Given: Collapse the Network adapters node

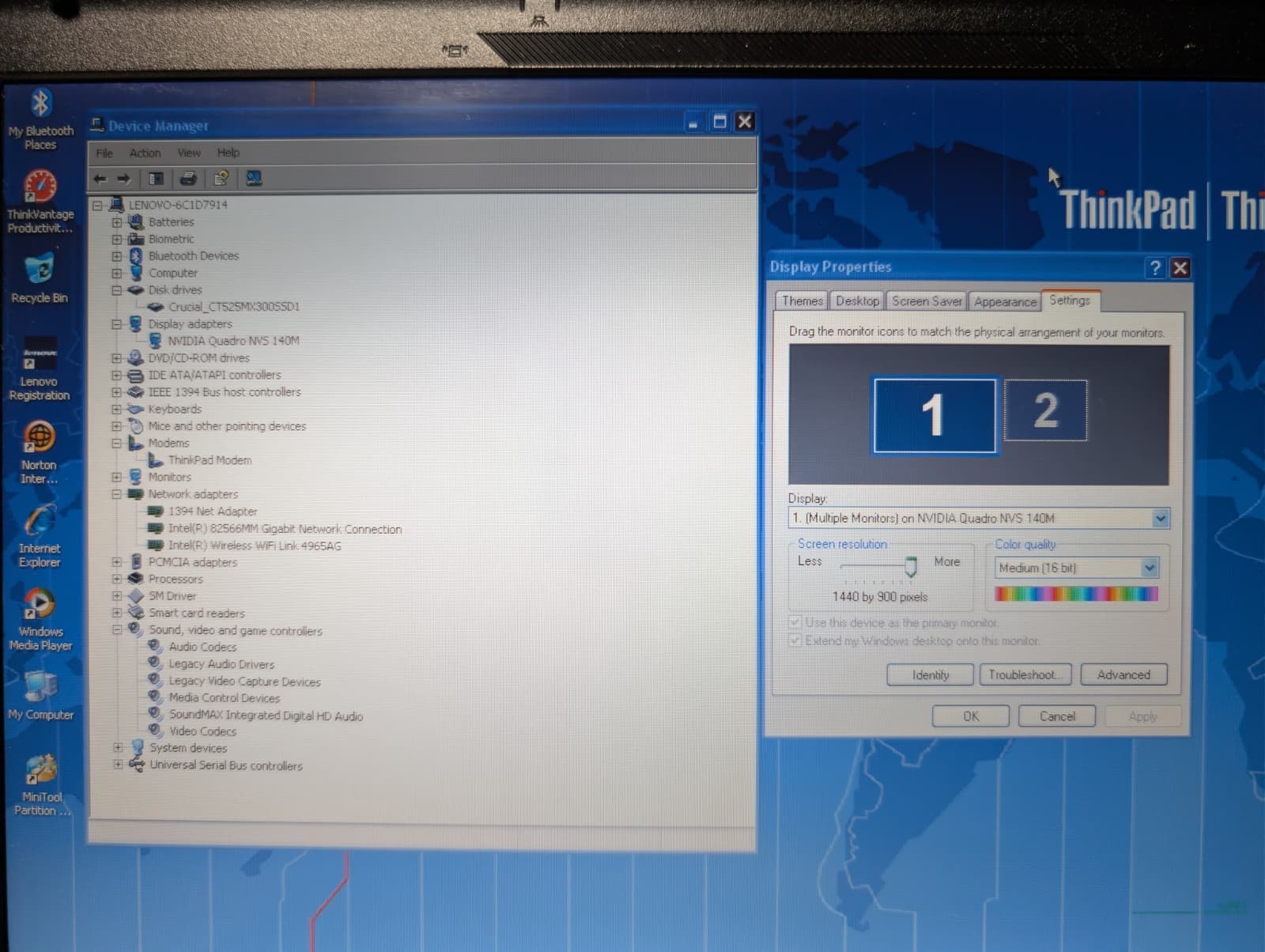Looking at the screenshot, I should 117,494.
